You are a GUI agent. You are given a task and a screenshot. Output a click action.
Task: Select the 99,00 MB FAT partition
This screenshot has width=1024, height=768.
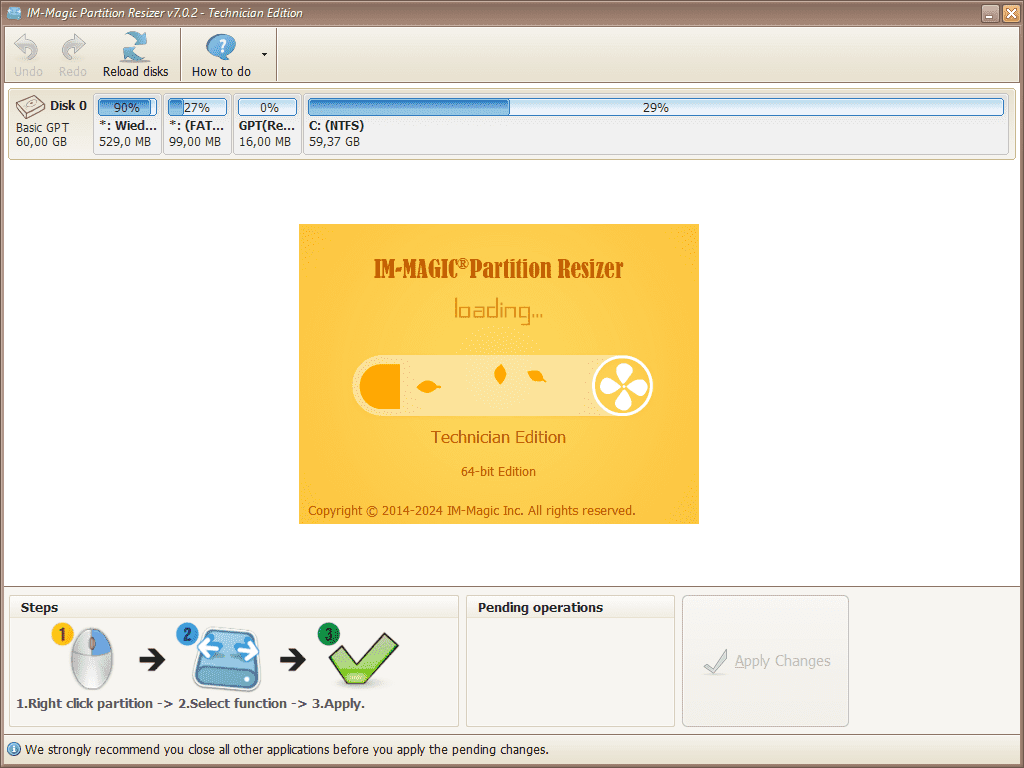coord(197,124)
